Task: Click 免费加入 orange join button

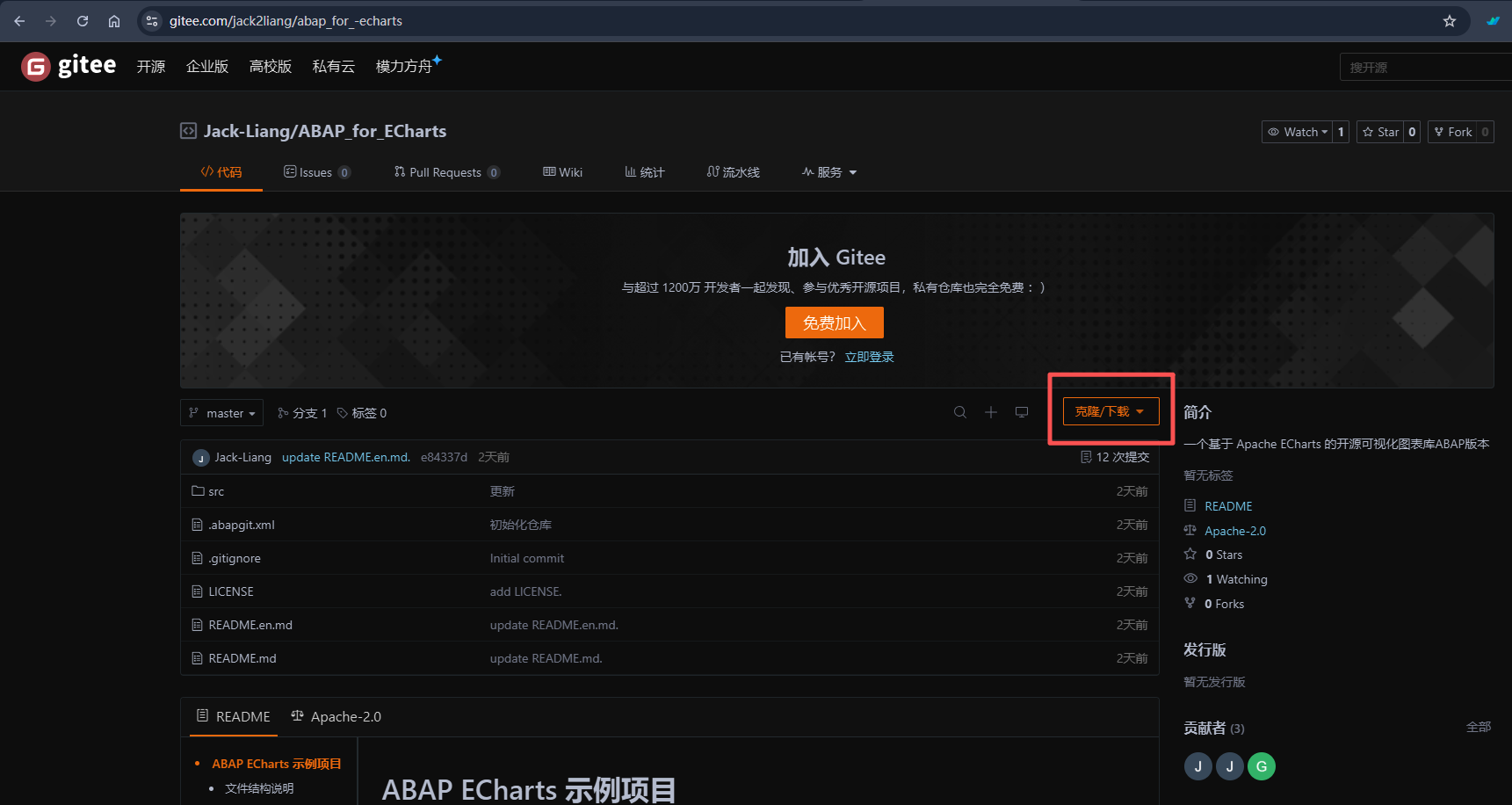Action: click(x=835, y=323)
